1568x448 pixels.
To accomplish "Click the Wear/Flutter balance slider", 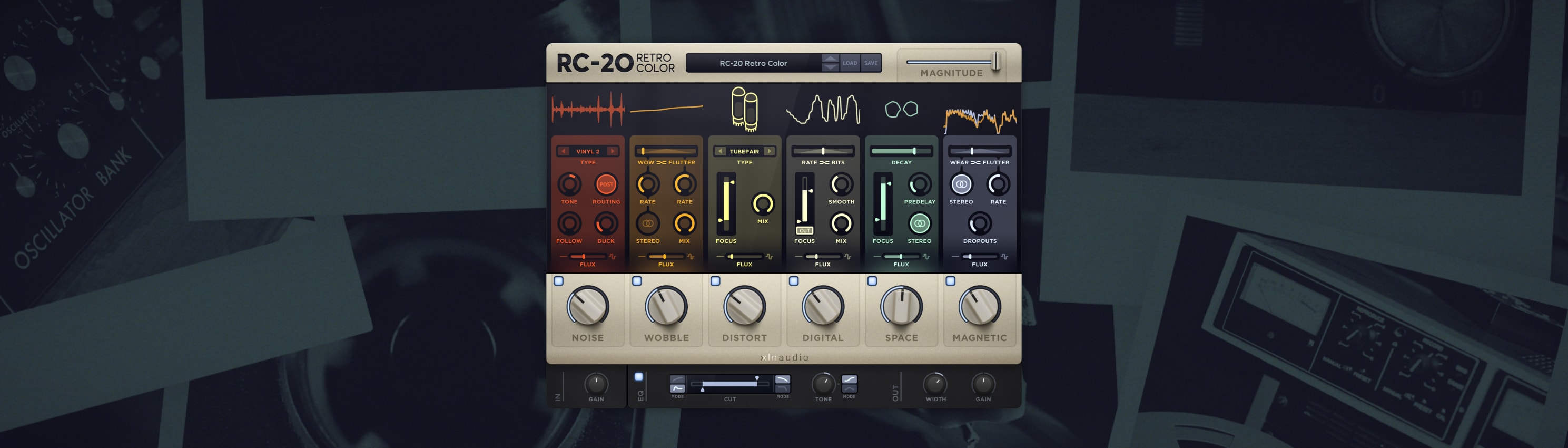I will point(980,151).
